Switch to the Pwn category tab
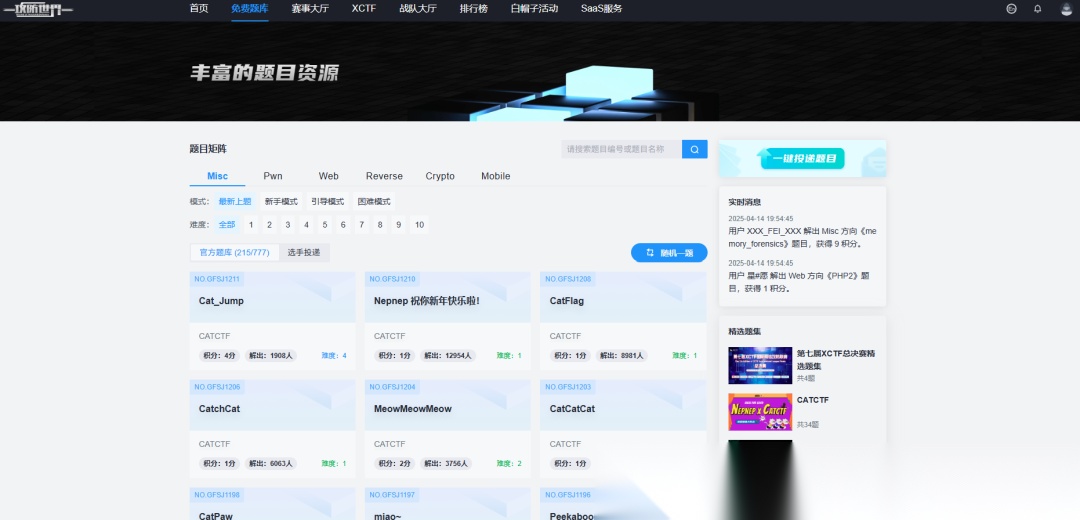This screenshot has width=1080, height=520. pyautogui.click(x=273, y=176)
